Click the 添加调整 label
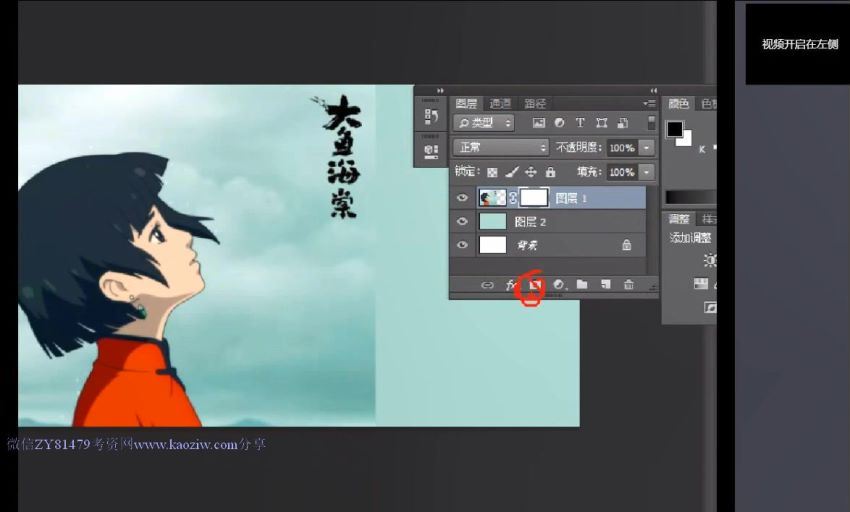The height and width of the screenshot is (512, 850). 690,238
